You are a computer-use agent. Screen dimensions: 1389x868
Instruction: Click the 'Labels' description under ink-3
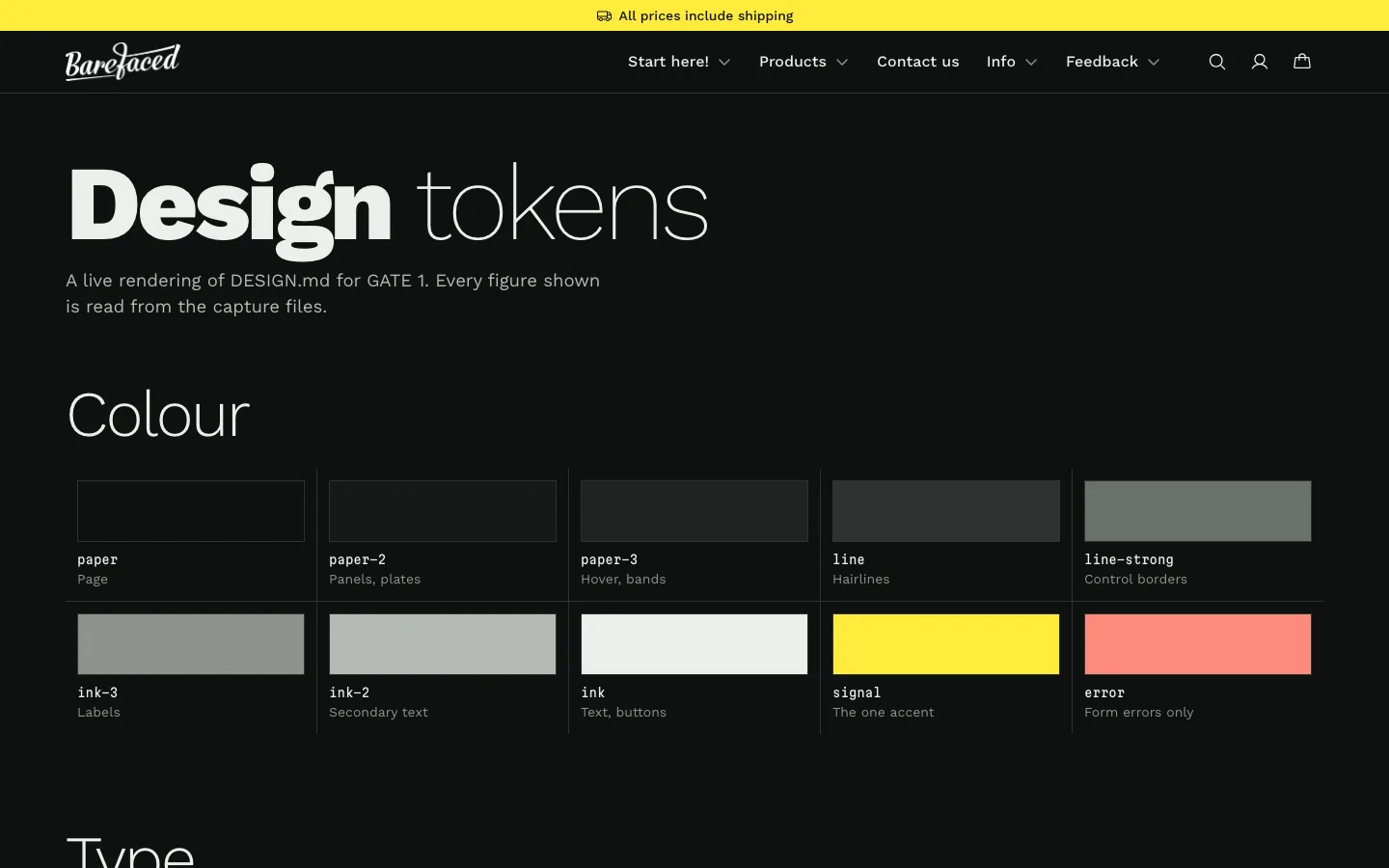[99, 713]
